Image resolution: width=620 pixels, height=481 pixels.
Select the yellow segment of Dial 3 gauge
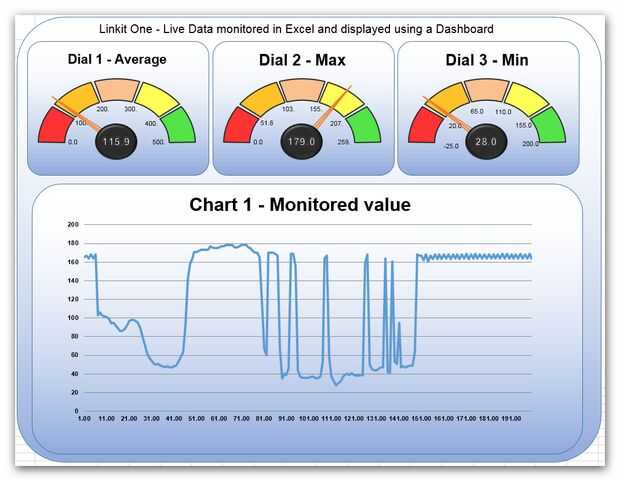pyautogui.click(x=528, y=99)
